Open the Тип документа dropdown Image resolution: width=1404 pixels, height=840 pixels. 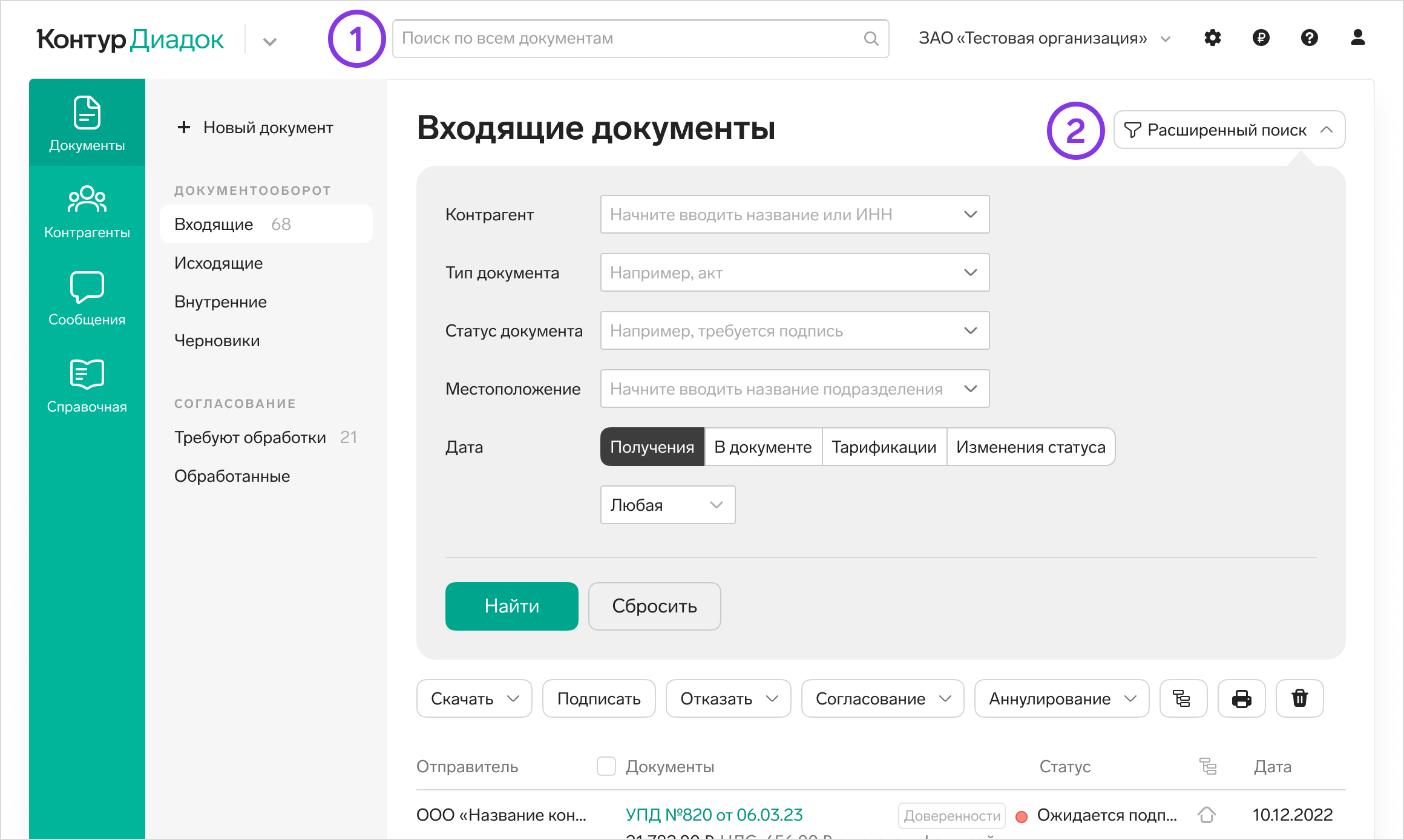(x=795, y=272)
